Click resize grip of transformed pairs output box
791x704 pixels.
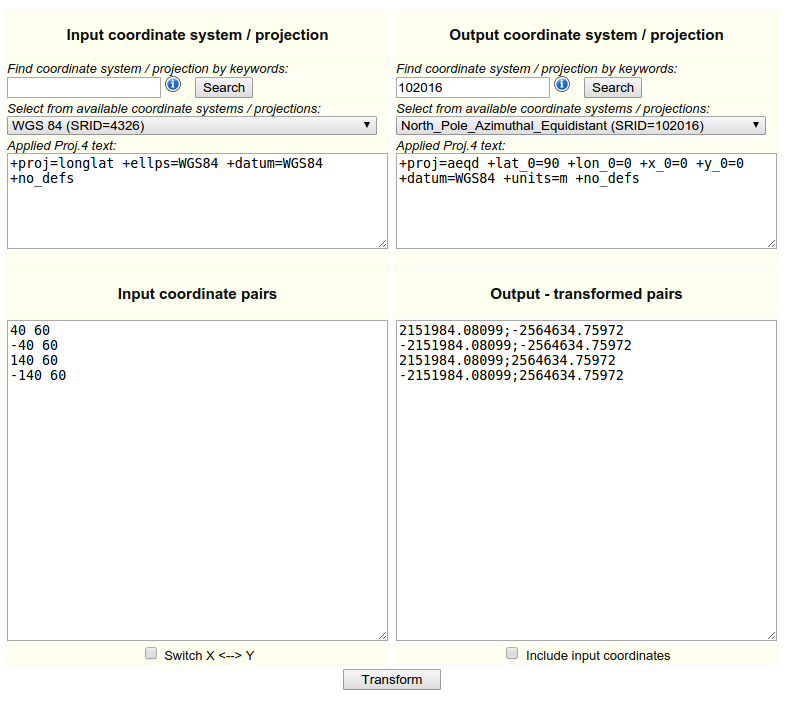(771, 635)
